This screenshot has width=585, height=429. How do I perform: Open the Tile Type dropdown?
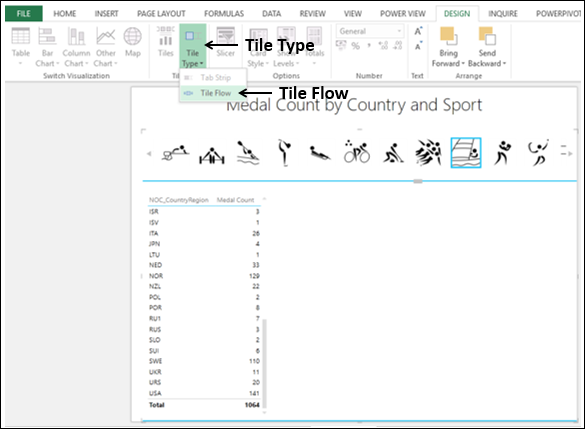[x=193, y=46]
